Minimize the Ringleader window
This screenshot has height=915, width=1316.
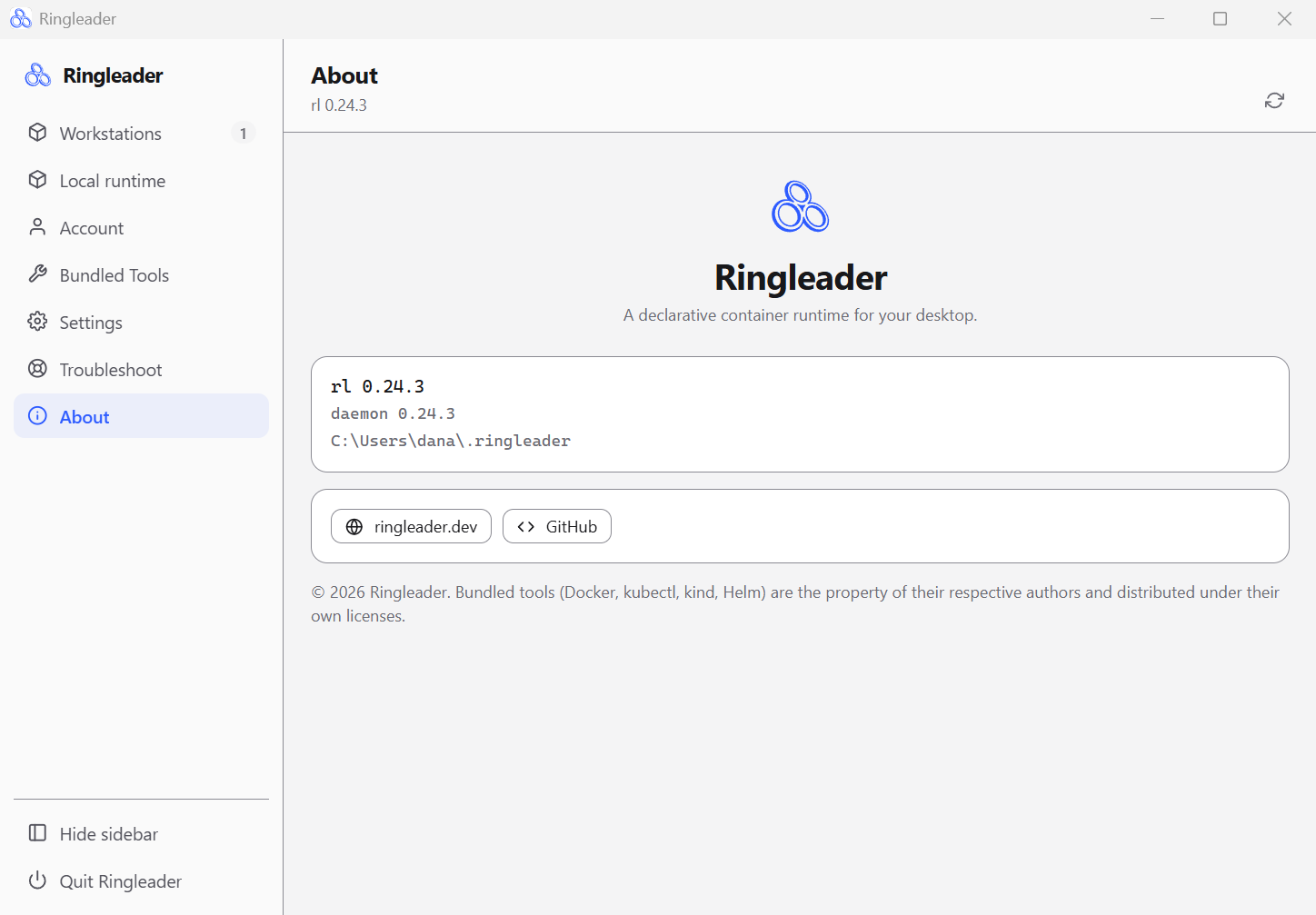click(1157, 19)
